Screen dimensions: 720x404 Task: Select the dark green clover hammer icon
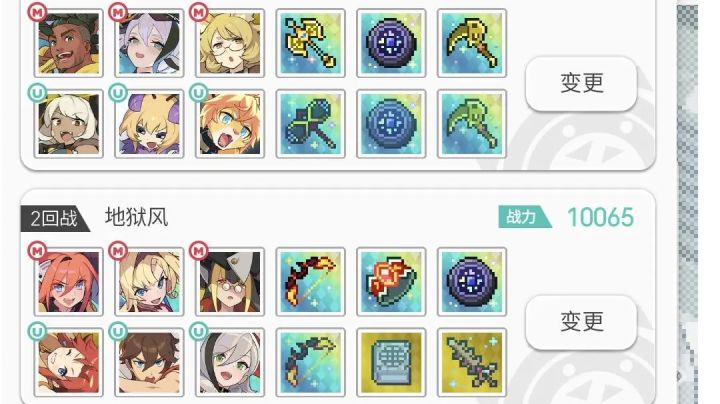(x=310, y=124)
